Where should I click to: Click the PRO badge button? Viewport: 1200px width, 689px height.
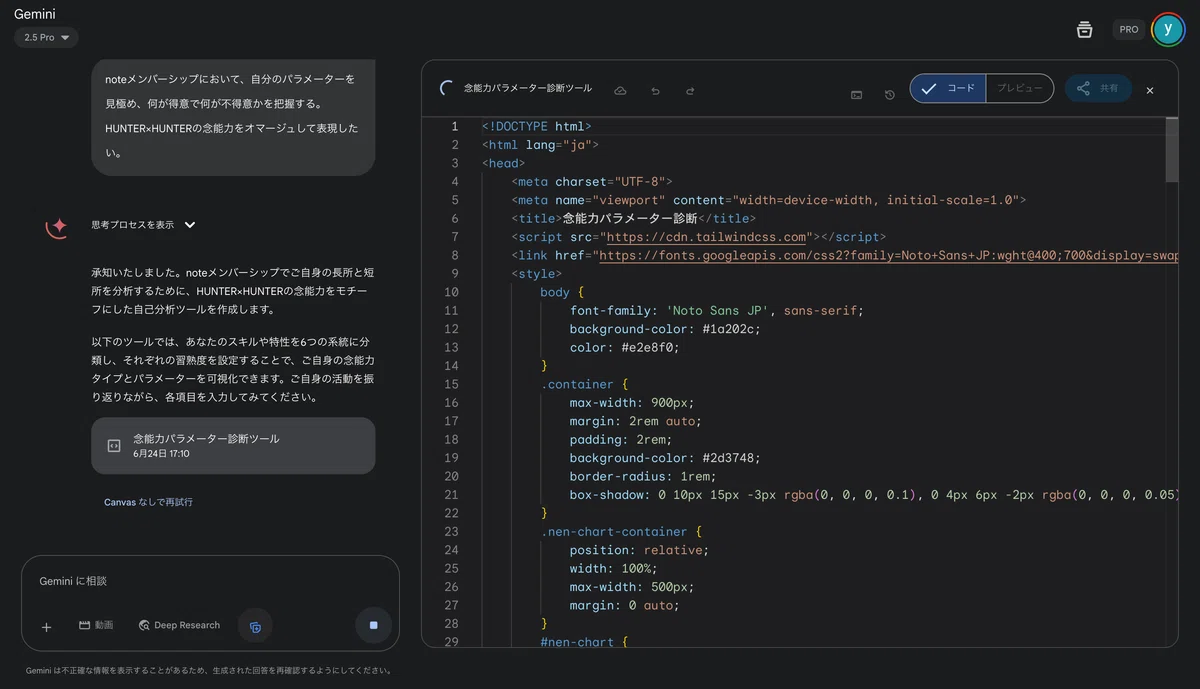1129,29
